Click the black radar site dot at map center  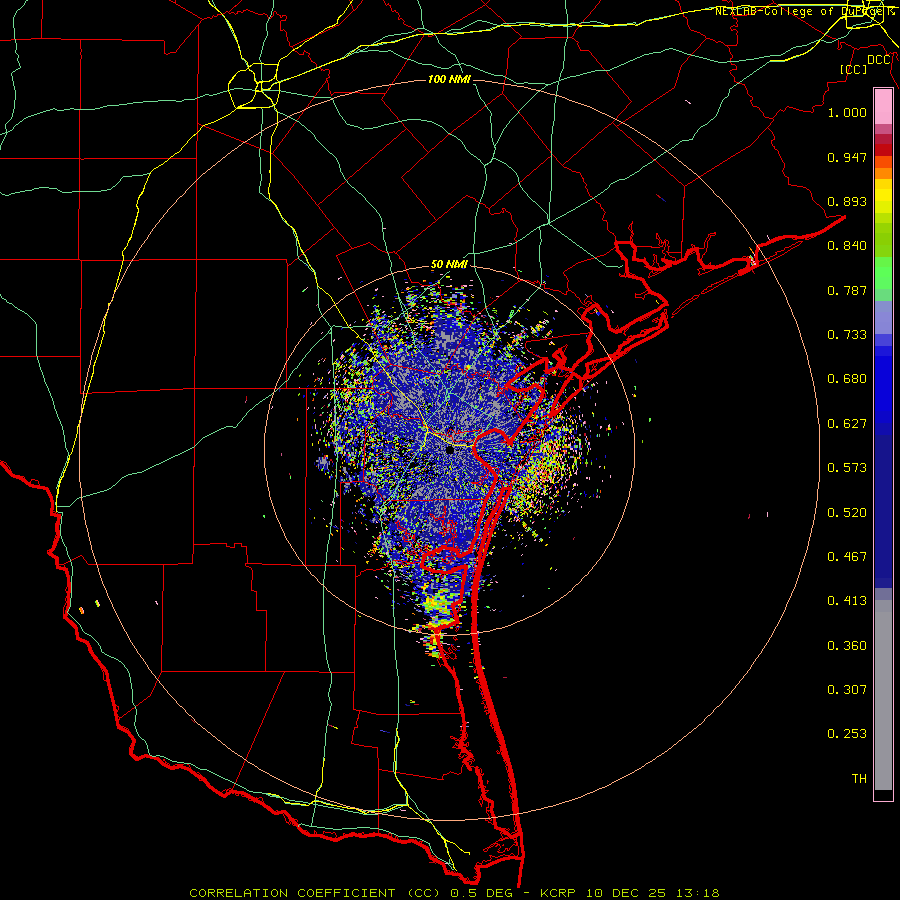pos(450,450)
